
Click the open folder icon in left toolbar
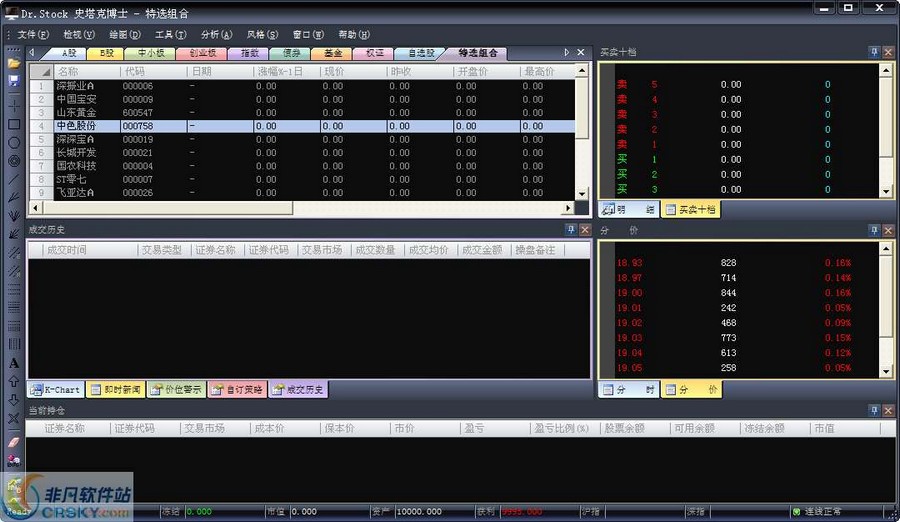tap(14, 63)
